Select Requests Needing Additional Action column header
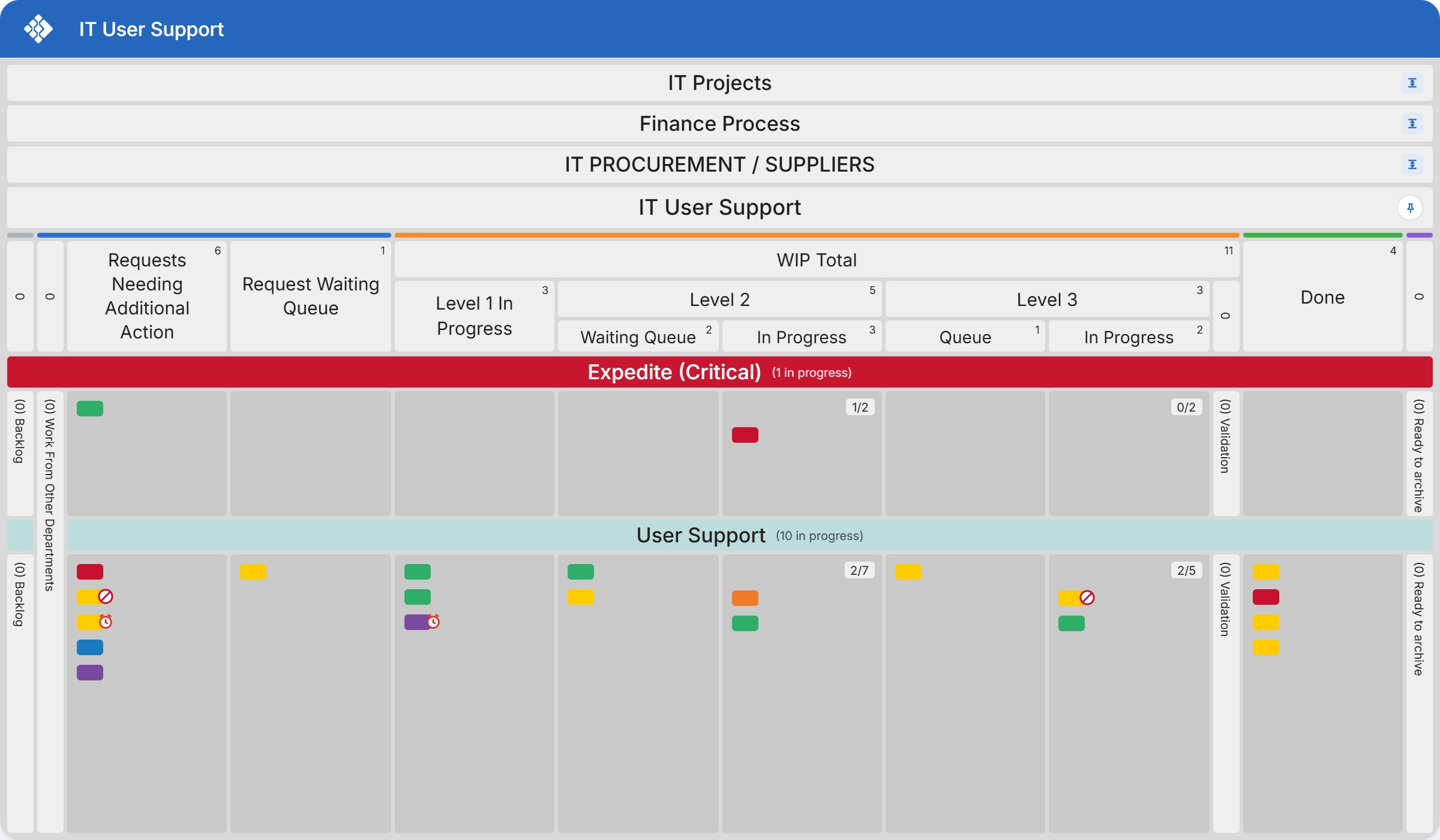 147,296
